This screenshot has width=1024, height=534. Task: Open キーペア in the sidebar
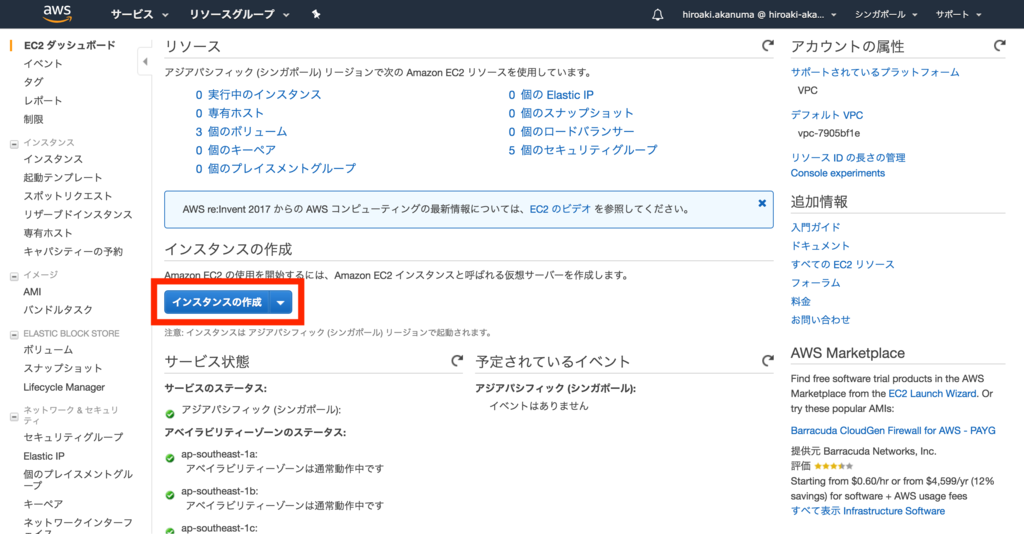[x=43, y=504]
